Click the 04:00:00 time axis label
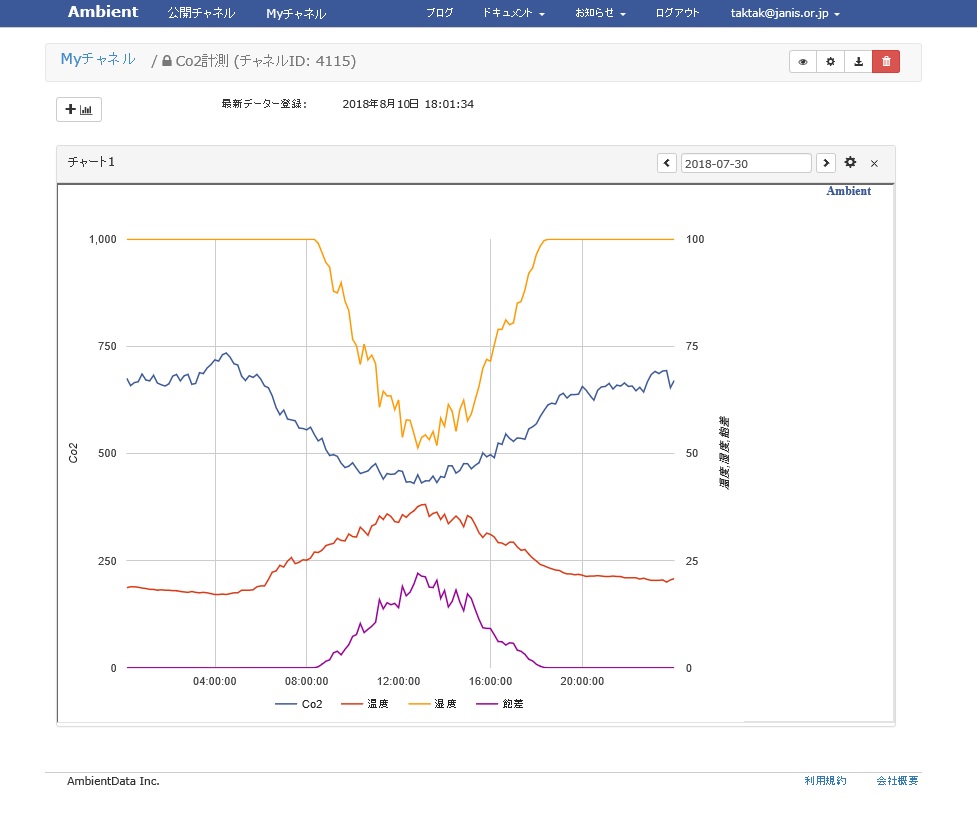This screenshot has width=977, height=815. [x=215, y=682]
